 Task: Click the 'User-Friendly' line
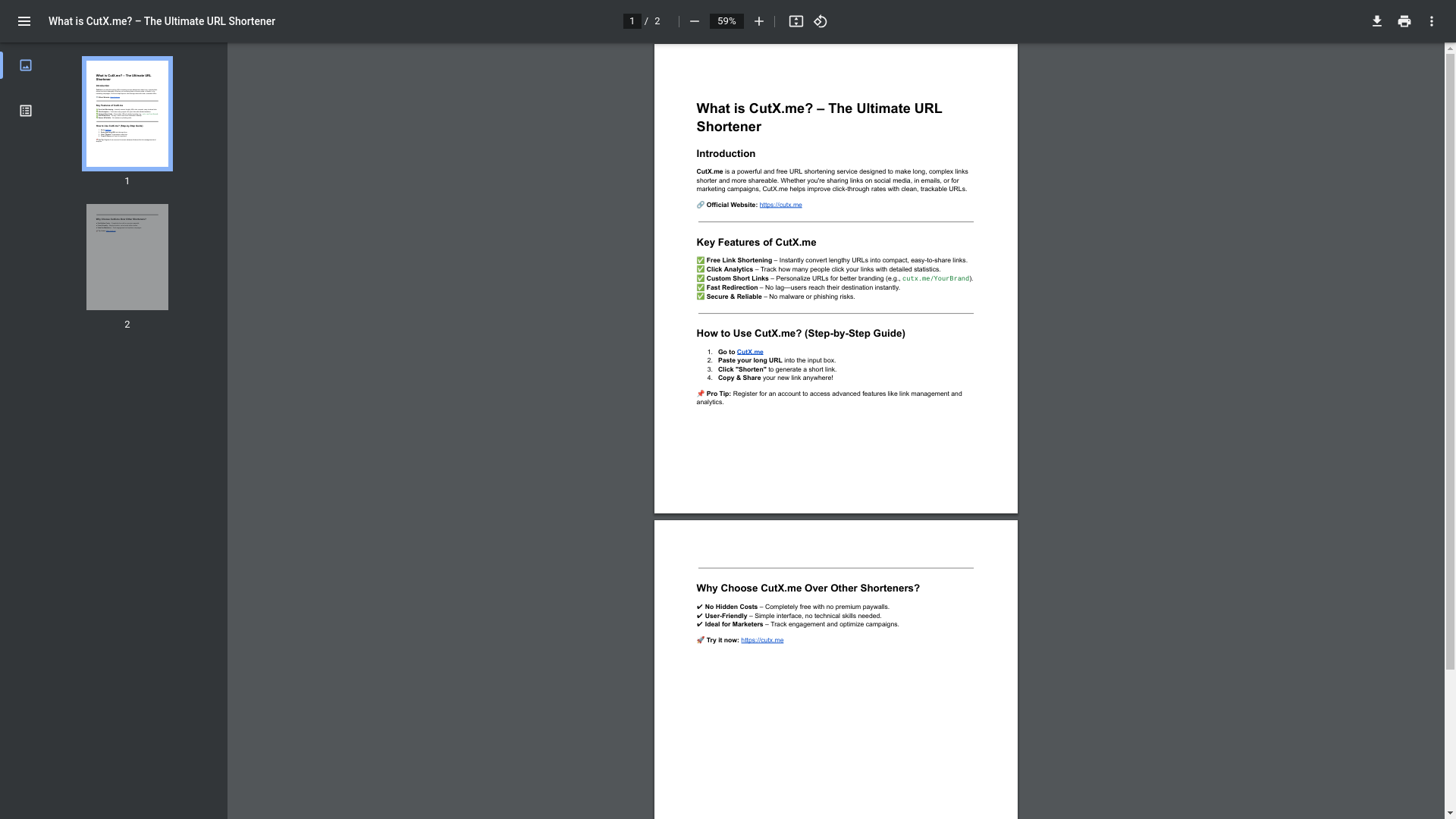pyautogui.click(x=789, y=616)
